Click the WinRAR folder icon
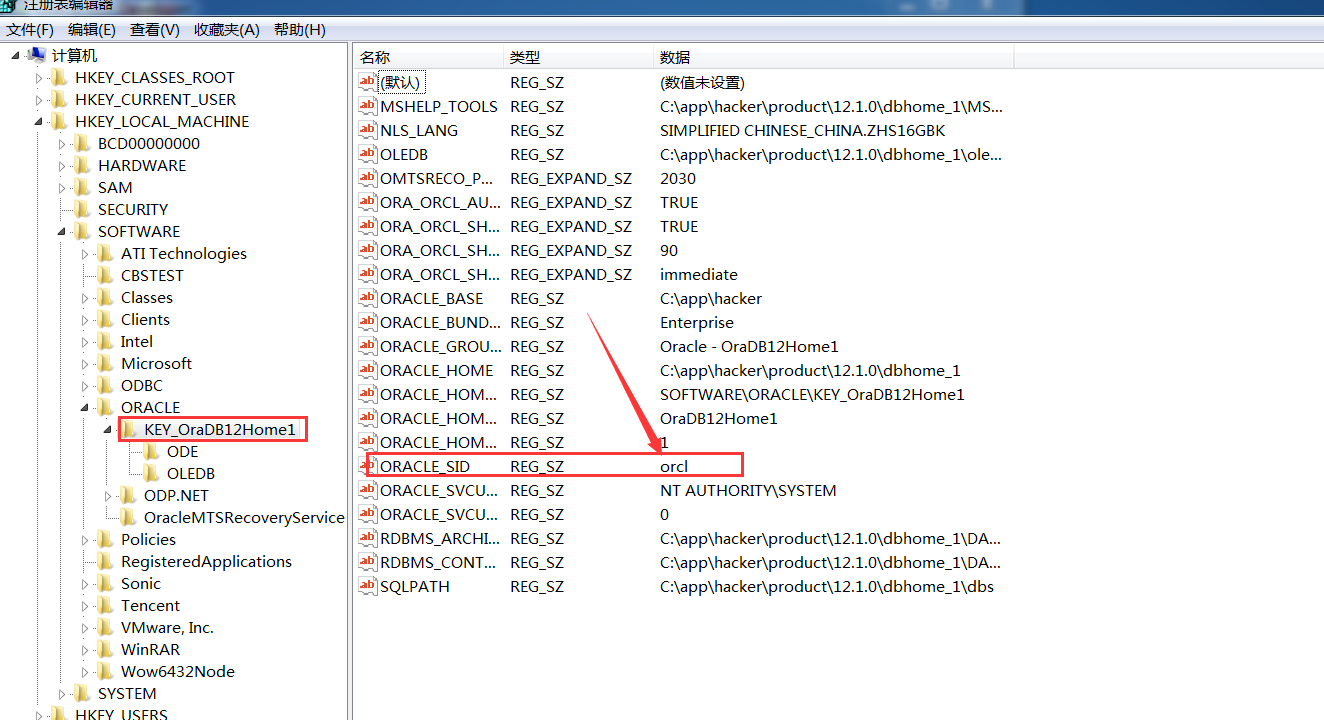 [x=106, y=649]
